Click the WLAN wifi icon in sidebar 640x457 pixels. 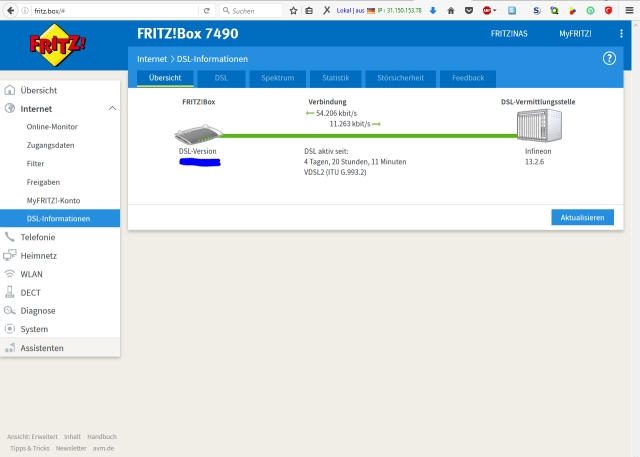click(9, 274)
